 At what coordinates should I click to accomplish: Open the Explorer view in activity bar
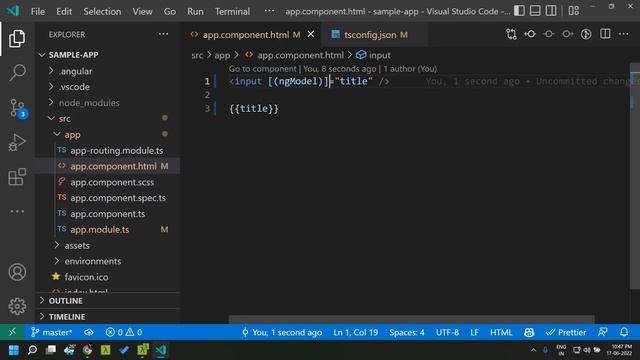point(17,38)
